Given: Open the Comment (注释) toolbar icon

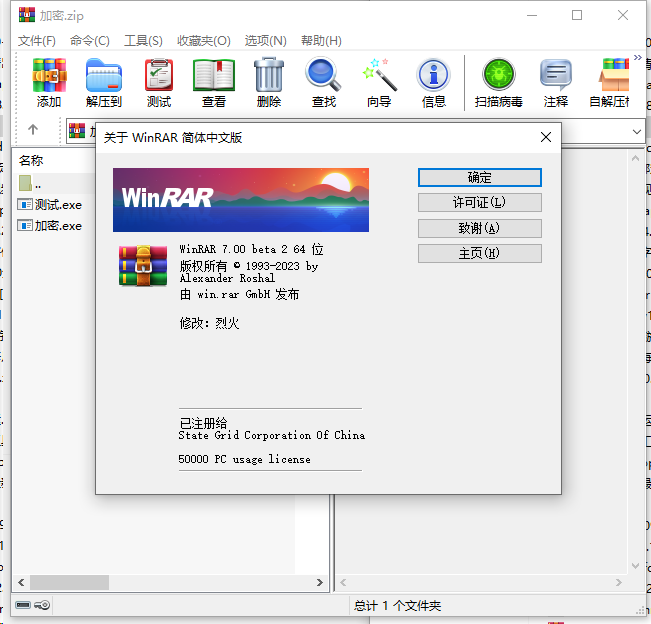Looking at the screenshot, I should 556,82.
